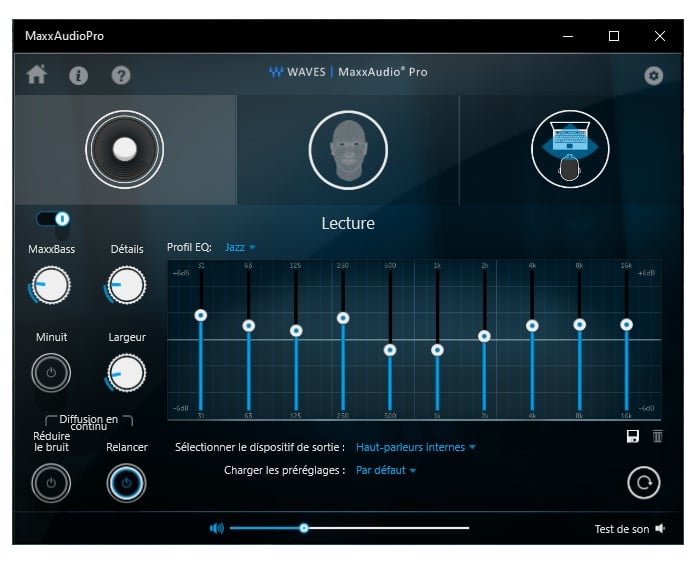
Task: Click Test de son
Action: coord(630,529)
